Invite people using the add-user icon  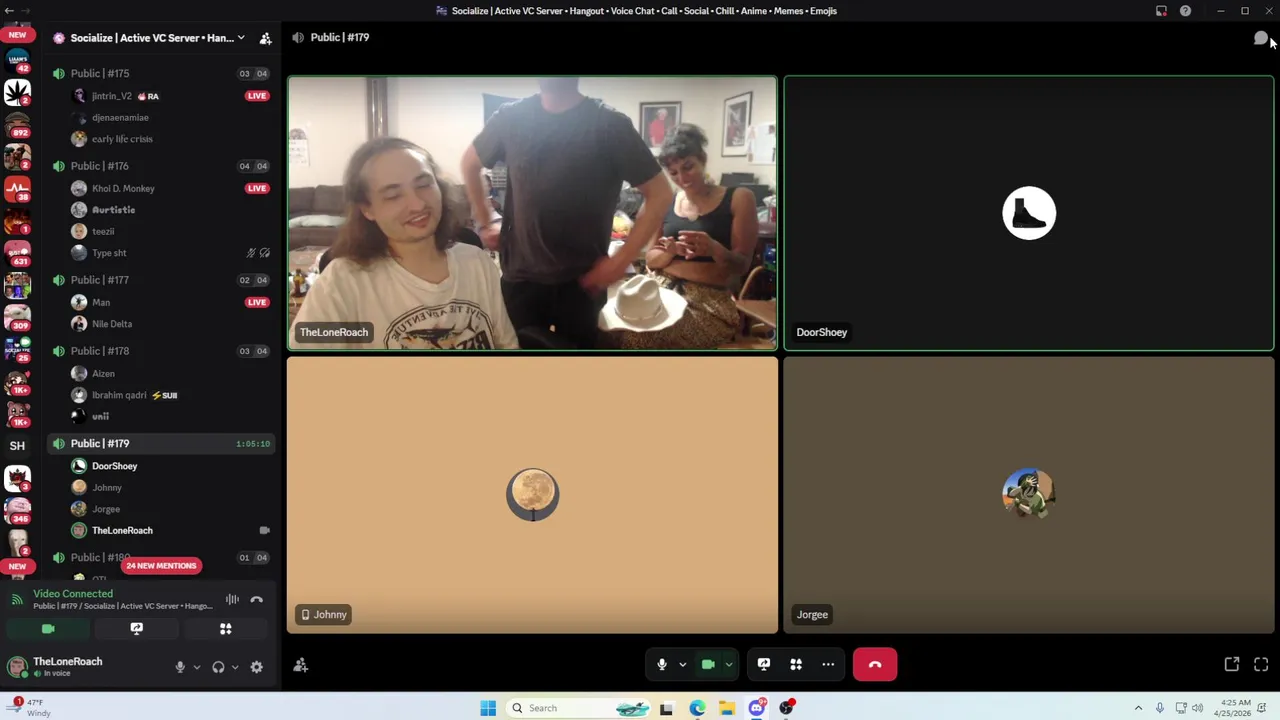[301, 665]
